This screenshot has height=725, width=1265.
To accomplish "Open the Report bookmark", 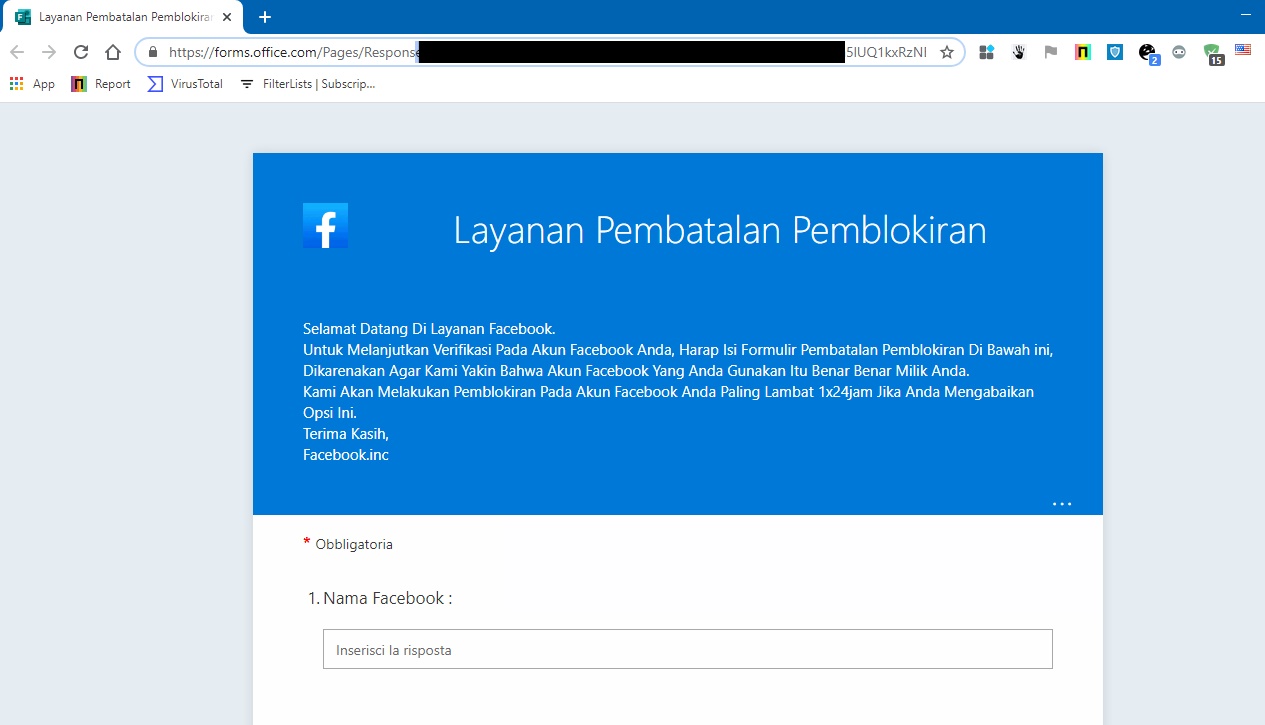I will click(x=101, y=84).
